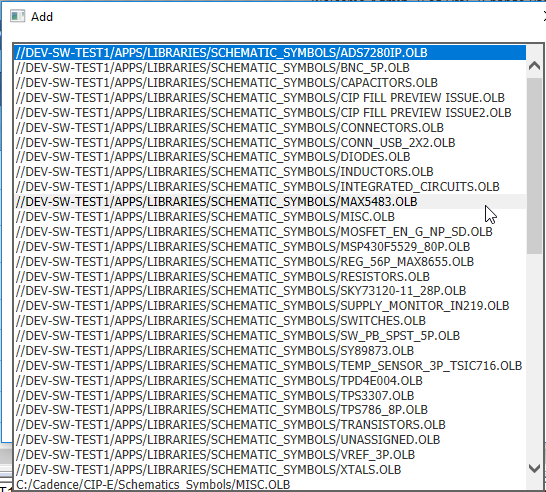The height and width of the screenshot is (492, 546).
Task: Choose CIP FILL PREVIEW ISSUE.OLB entry
Action: coord(270,97)
